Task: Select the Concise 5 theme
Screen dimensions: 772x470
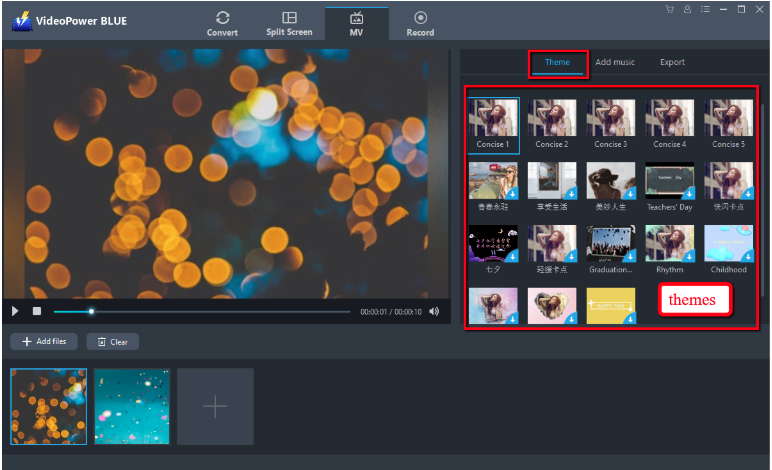Action: click(729, 124)
